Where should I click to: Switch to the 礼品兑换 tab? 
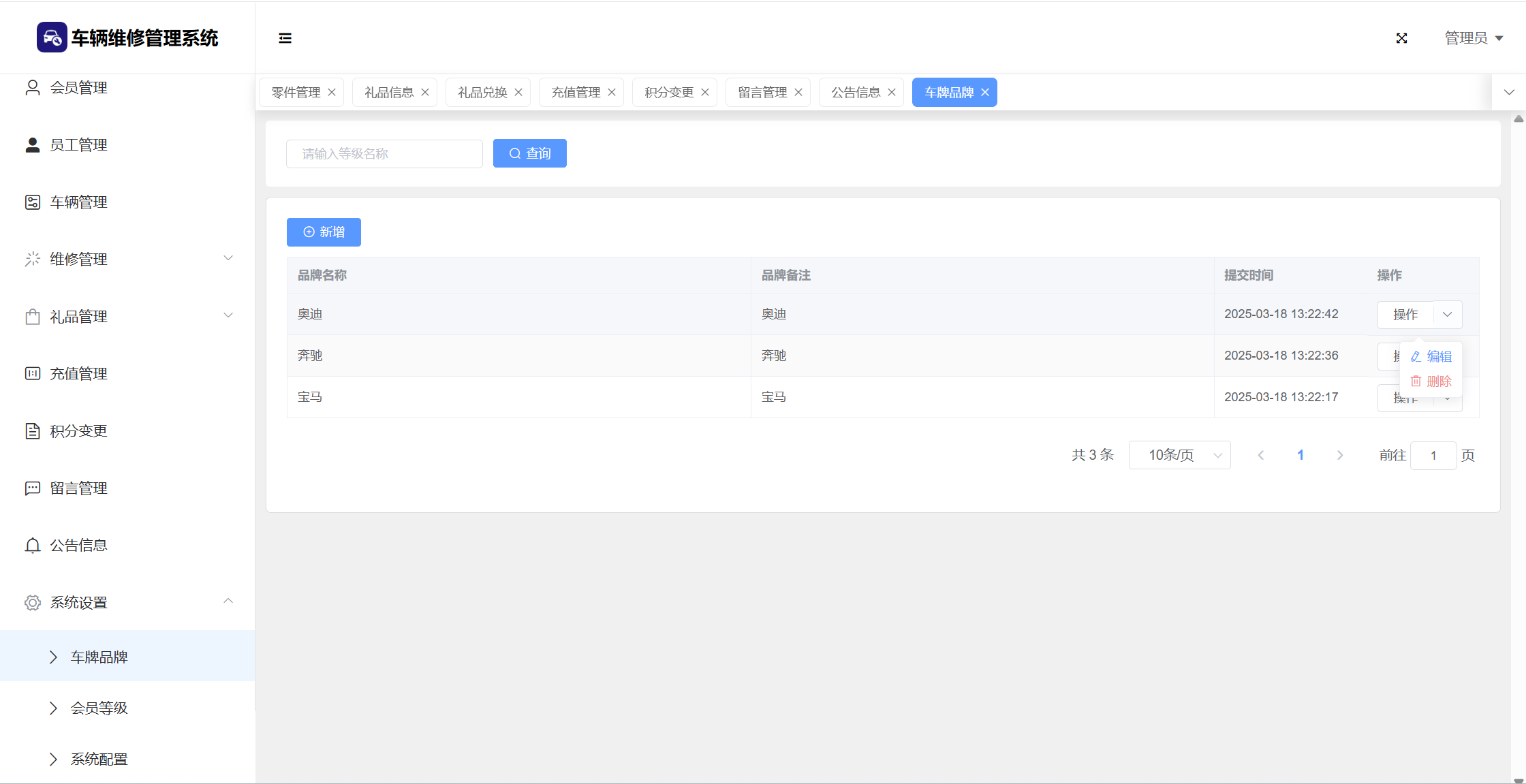(x=482, y=93)
